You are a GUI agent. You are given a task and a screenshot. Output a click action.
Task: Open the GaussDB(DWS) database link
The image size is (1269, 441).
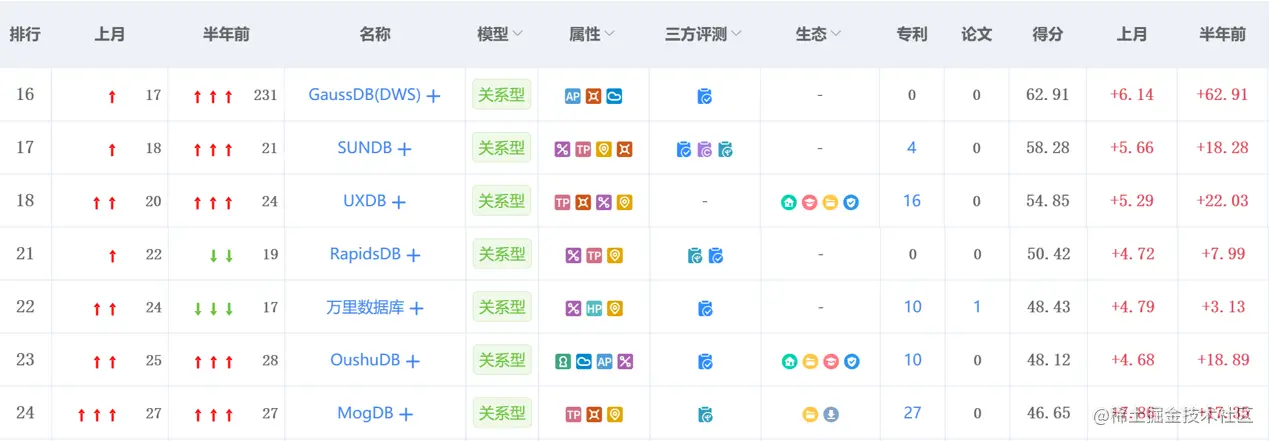[365, 95]
